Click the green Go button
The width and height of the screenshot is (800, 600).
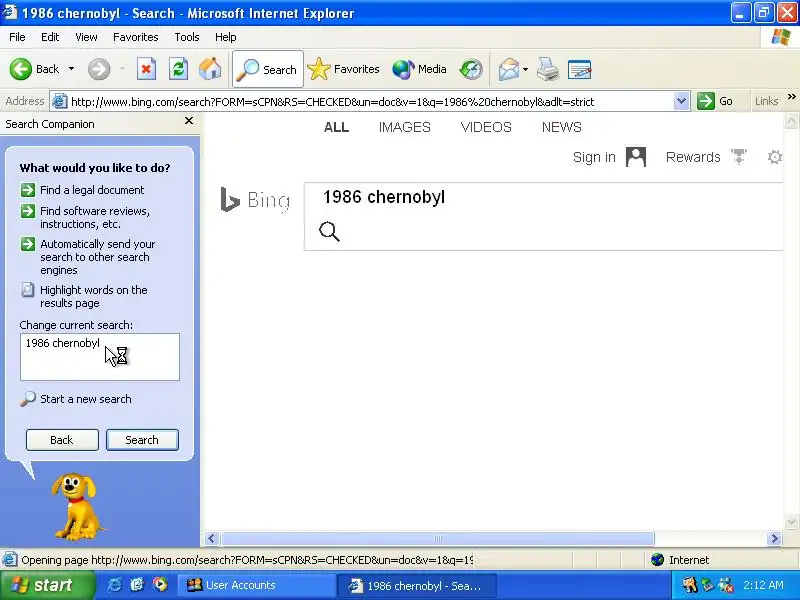tap(715, 102)
